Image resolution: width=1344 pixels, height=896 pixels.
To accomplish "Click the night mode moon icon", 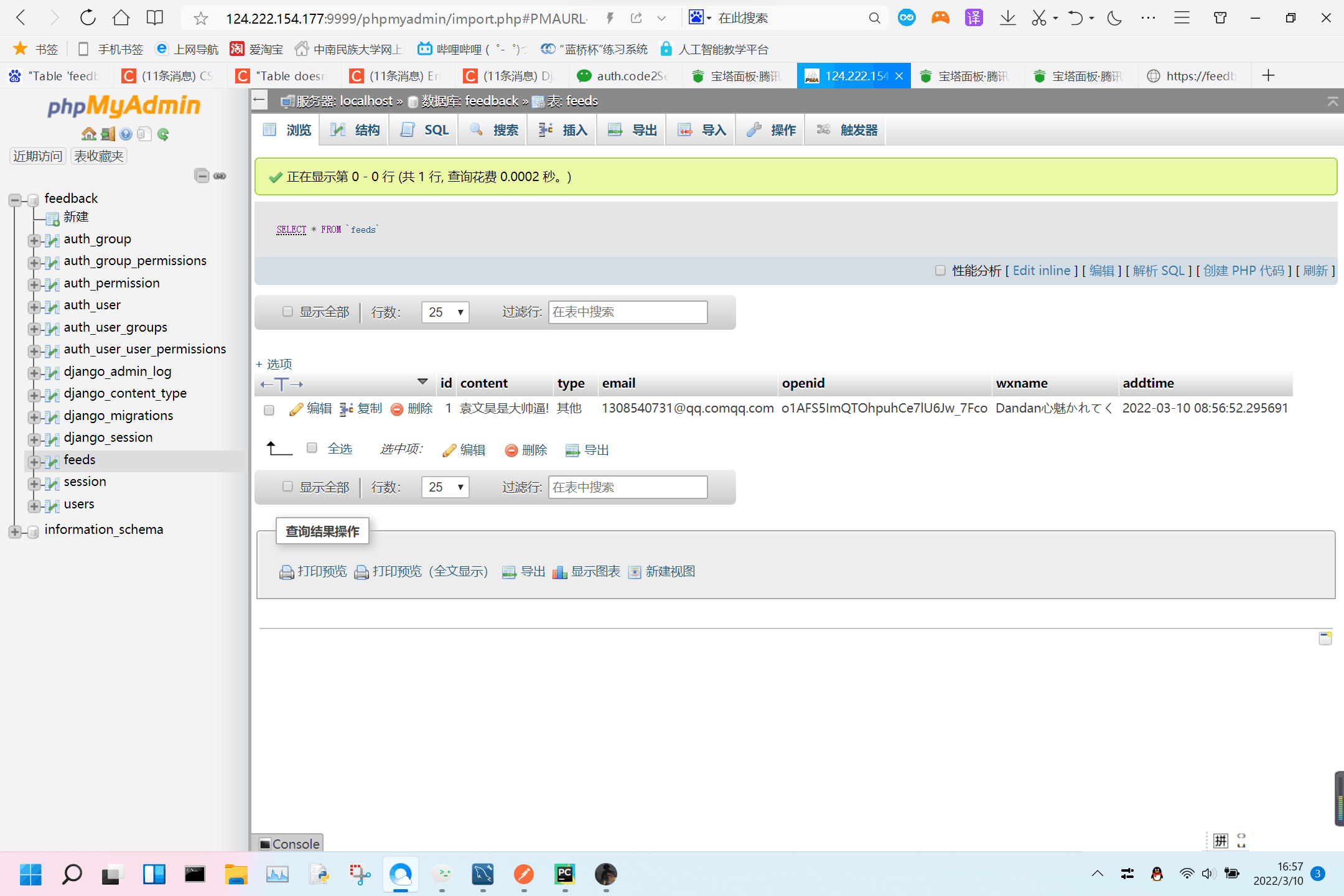I will click(x=1114, y=18).
